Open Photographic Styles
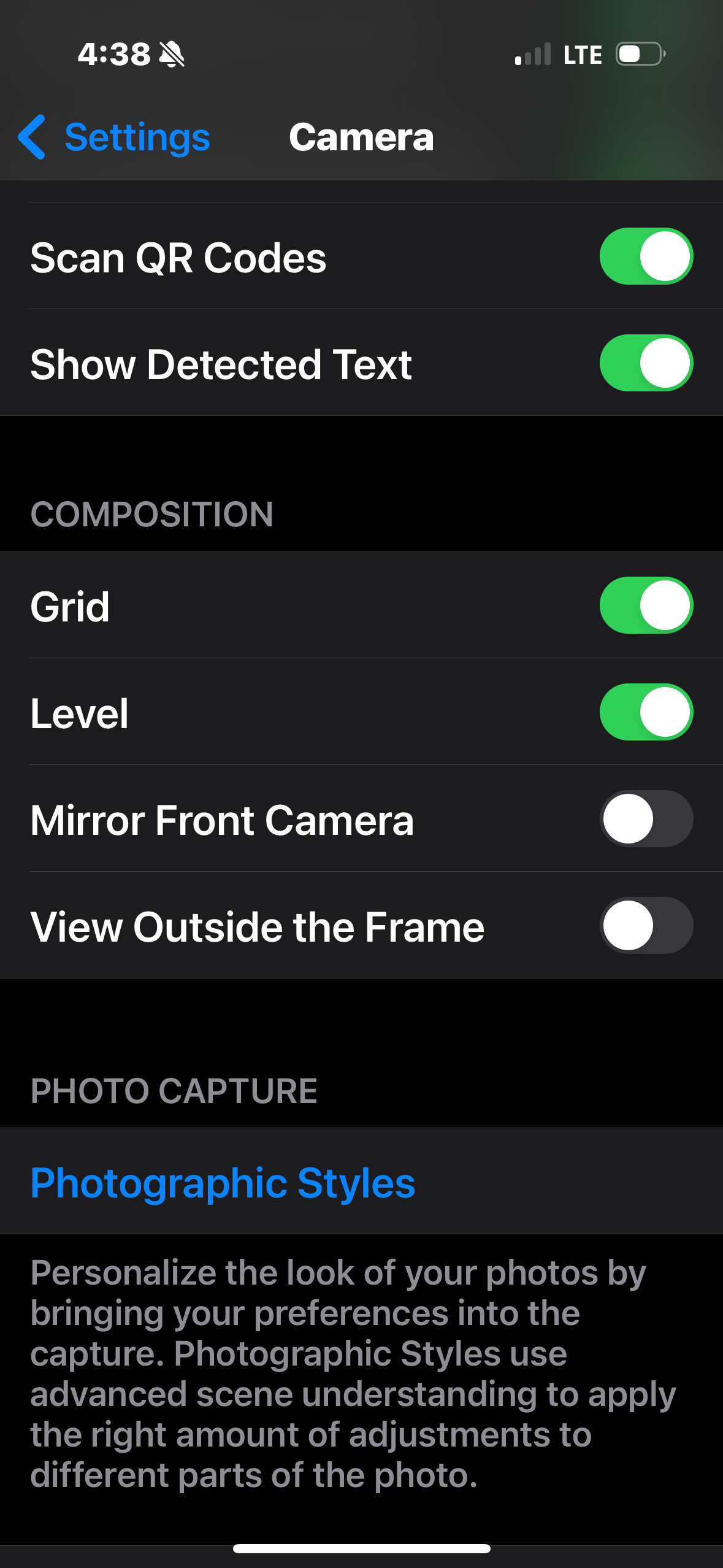 (223, 1182)
